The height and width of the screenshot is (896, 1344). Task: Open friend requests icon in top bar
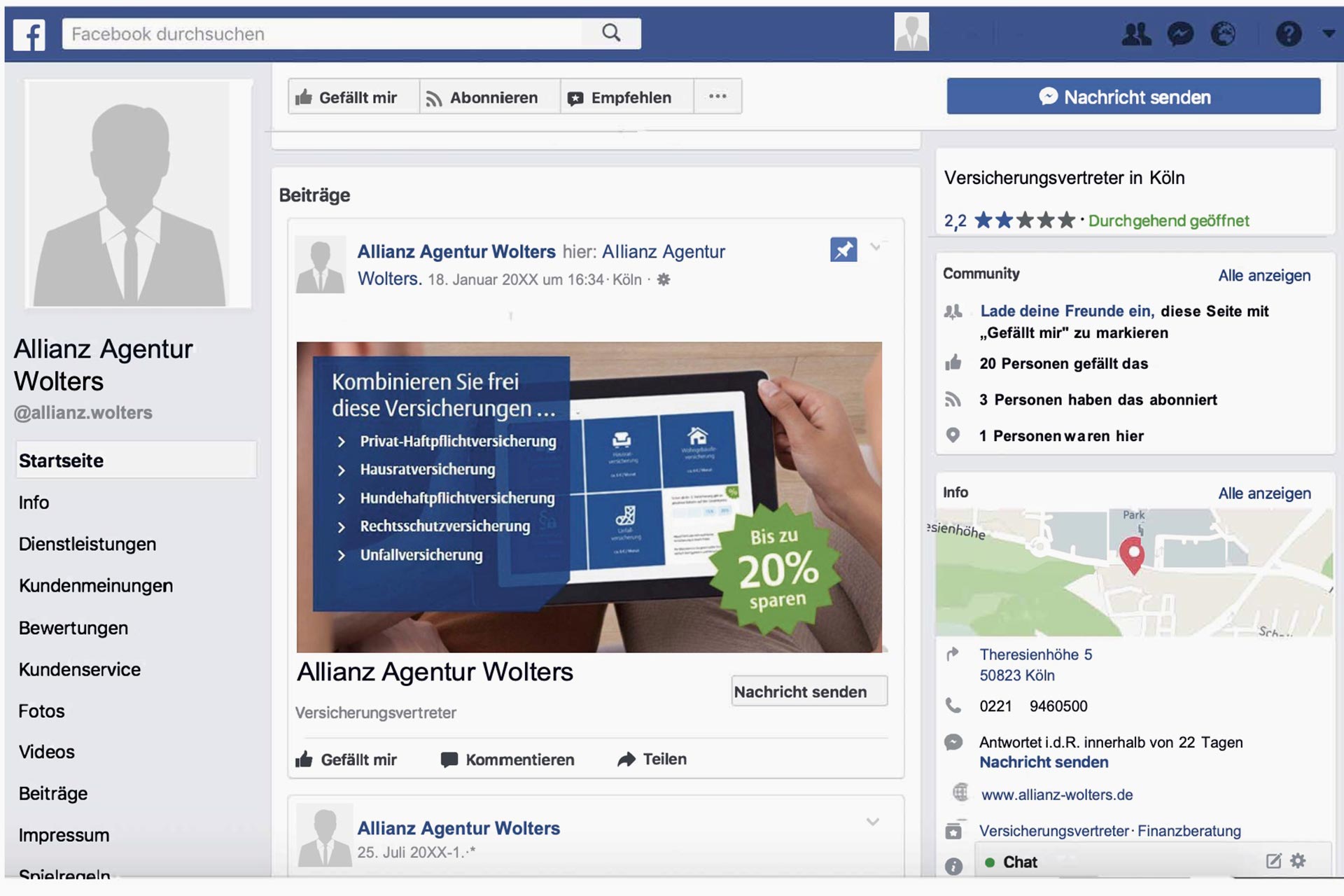click(1136, 34)
